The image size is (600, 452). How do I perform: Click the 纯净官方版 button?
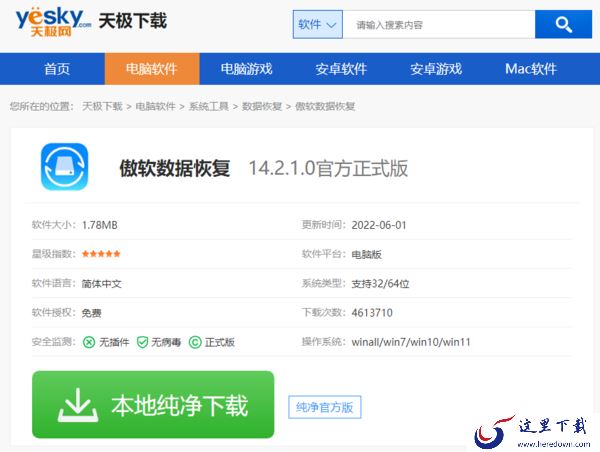pyautogui.click(x=324, y=407)
